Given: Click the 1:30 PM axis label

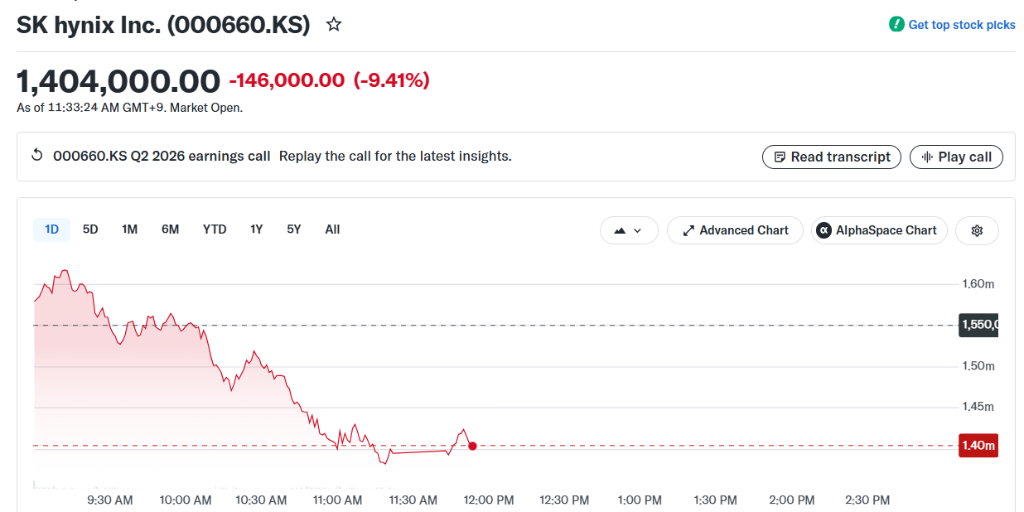Looking at the screenshot, I should pyautogui.click(x=716, y=500).
